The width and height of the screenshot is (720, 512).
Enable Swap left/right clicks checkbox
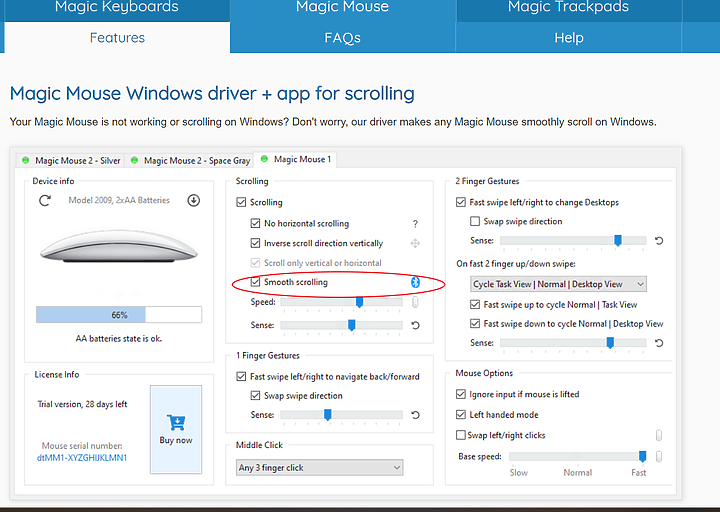461,435
